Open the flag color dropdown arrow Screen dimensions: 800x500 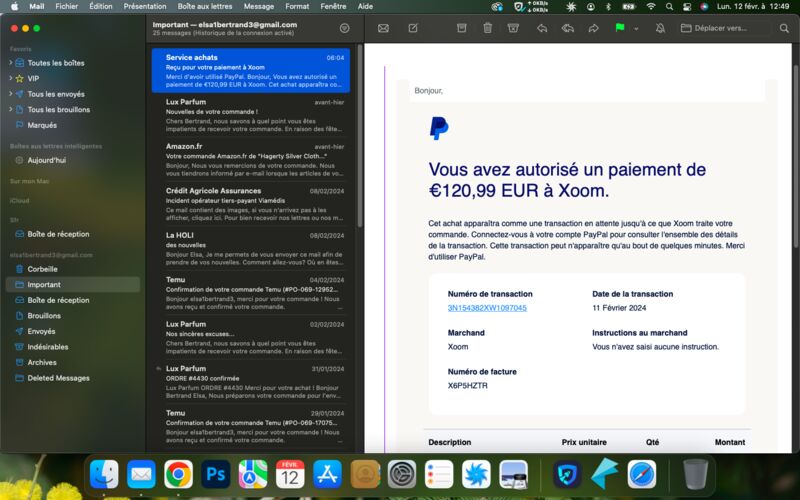click(636, 29)
